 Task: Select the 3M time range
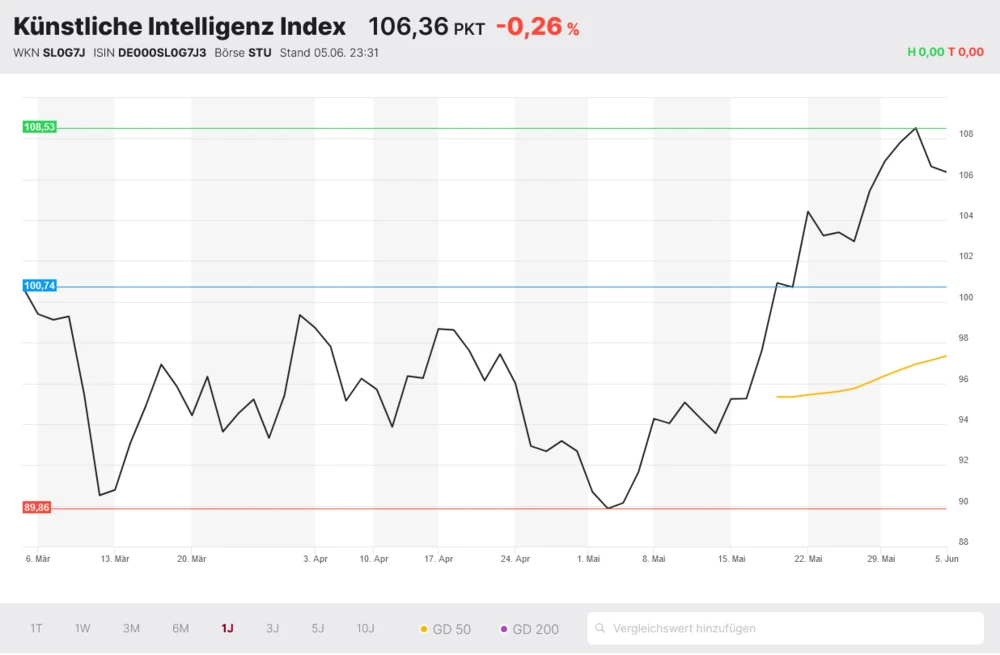[x=131, y=628]
